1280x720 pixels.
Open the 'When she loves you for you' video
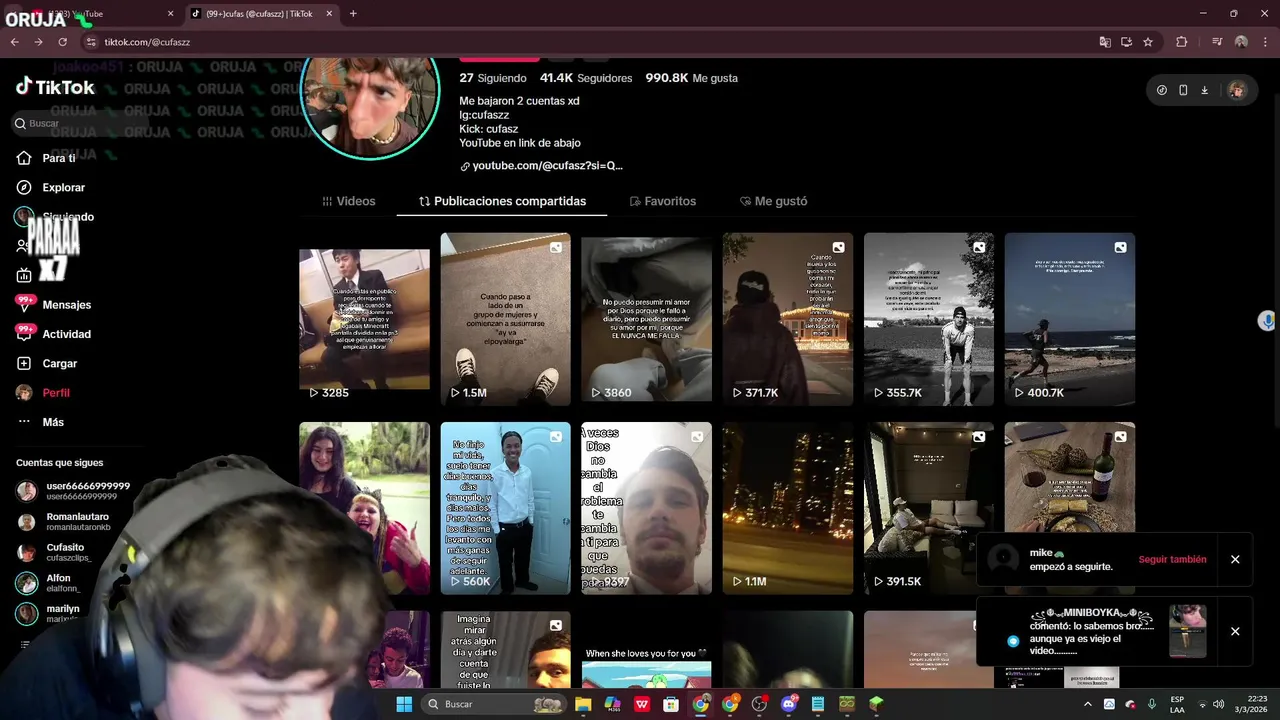(647, 650)
